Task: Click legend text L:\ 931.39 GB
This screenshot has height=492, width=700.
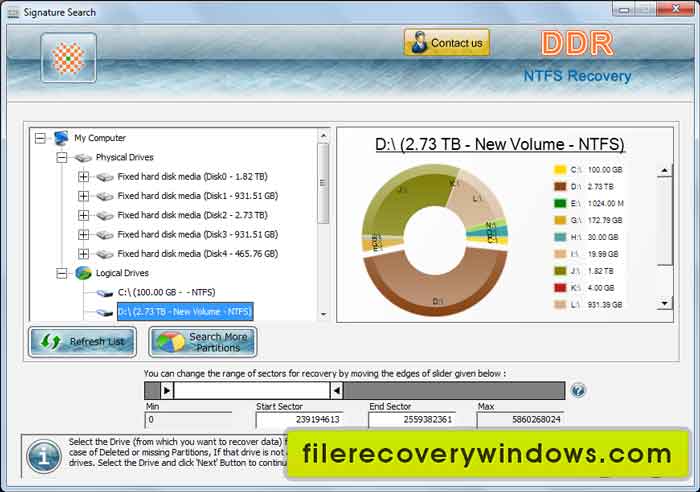Action: [x=597, y=305]
